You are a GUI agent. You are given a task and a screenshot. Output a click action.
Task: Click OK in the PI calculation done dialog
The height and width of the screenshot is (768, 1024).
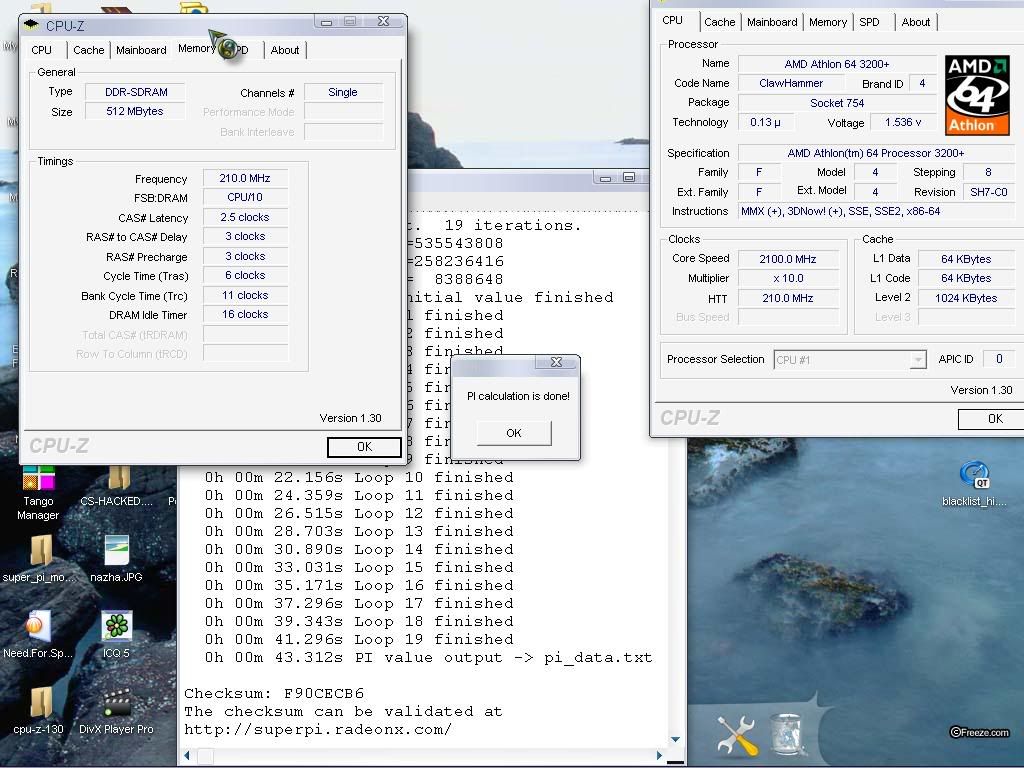click(x=513, y=433)
